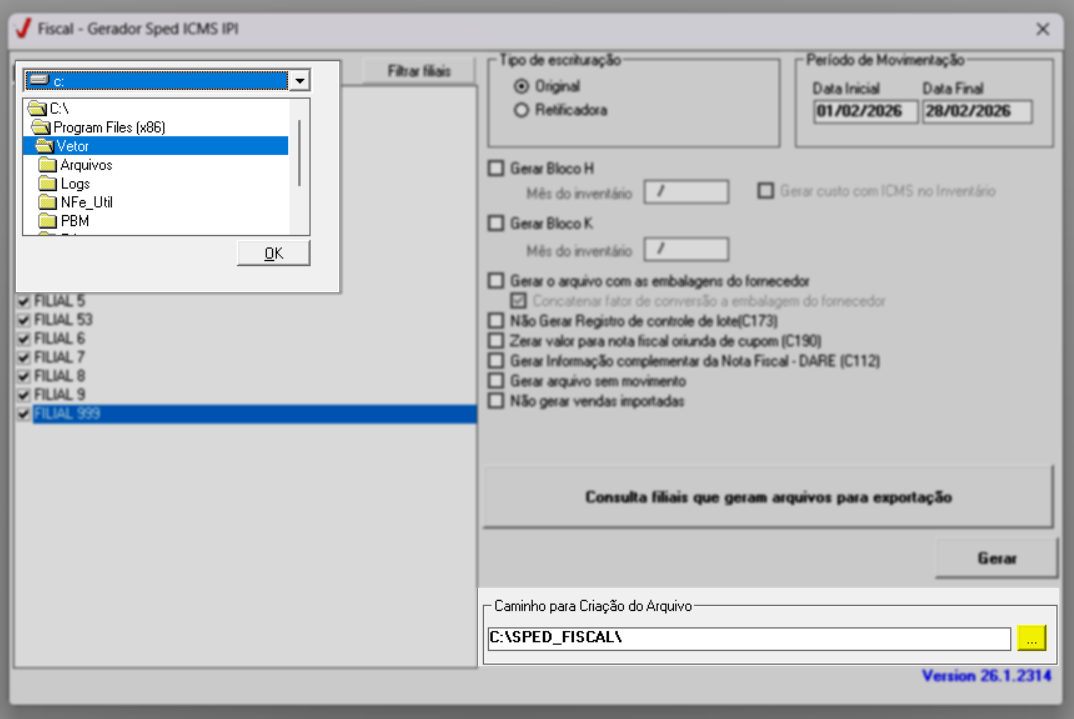The height and width of the screenshot is (719, 1074).
Task: Uncheck FILIAL 999 checkbox
Action: coord(24,414)
